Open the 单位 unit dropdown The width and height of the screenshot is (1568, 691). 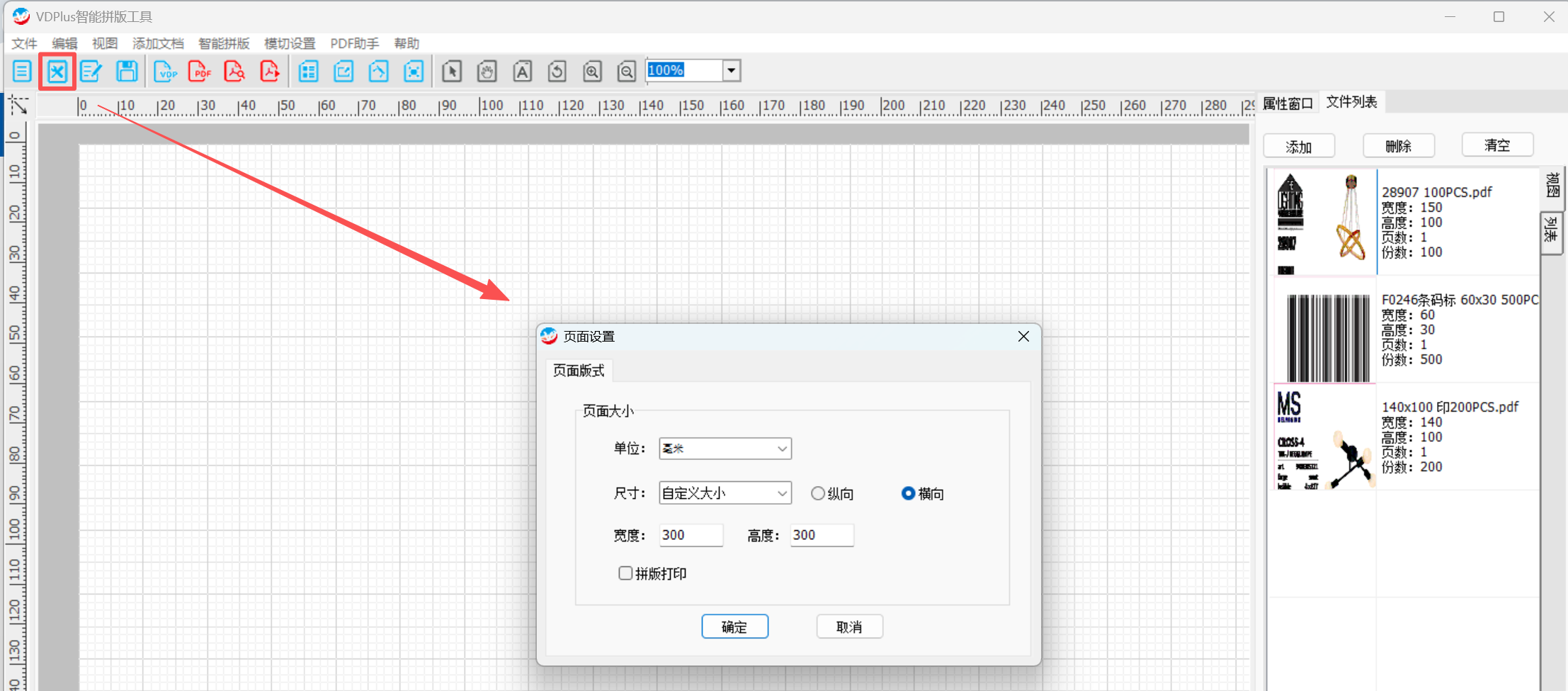tap(725, 449)
